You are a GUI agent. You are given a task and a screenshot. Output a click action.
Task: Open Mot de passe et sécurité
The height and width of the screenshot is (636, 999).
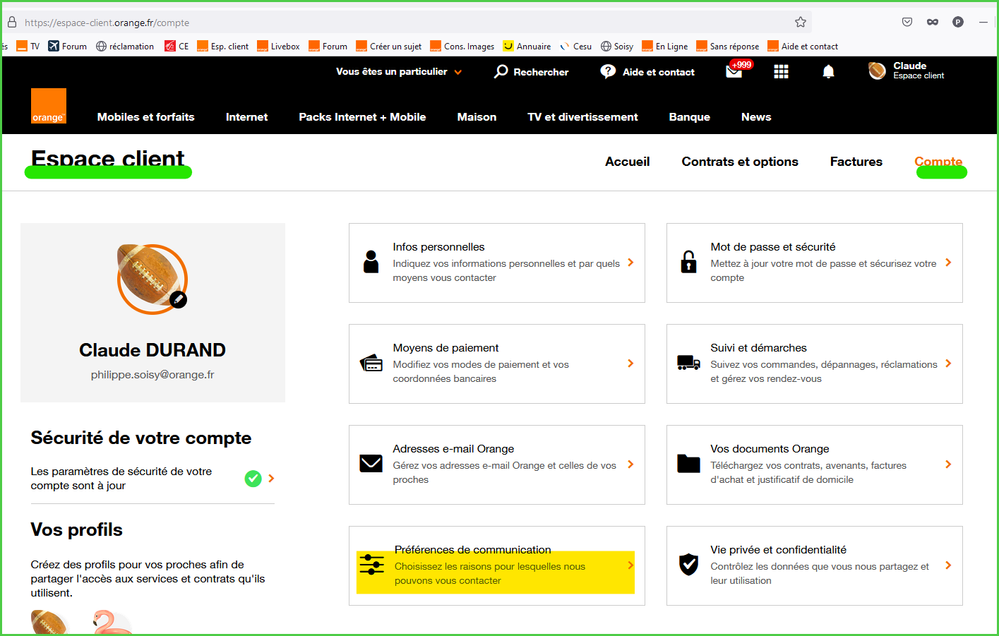(x=814, y=263)
